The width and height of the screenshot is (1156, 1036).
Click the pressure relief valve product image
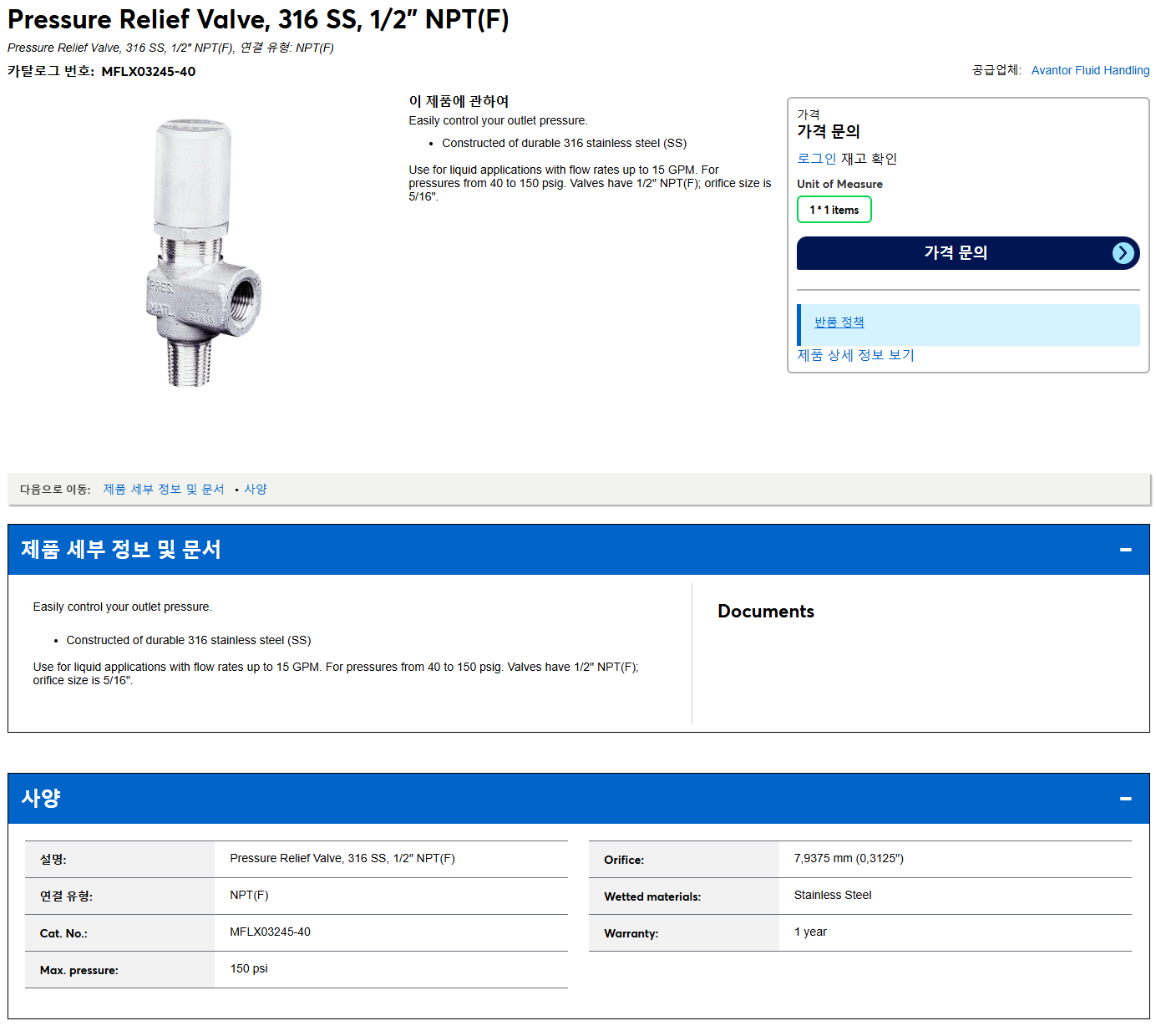pyautogui.click(x=203, y=252)
